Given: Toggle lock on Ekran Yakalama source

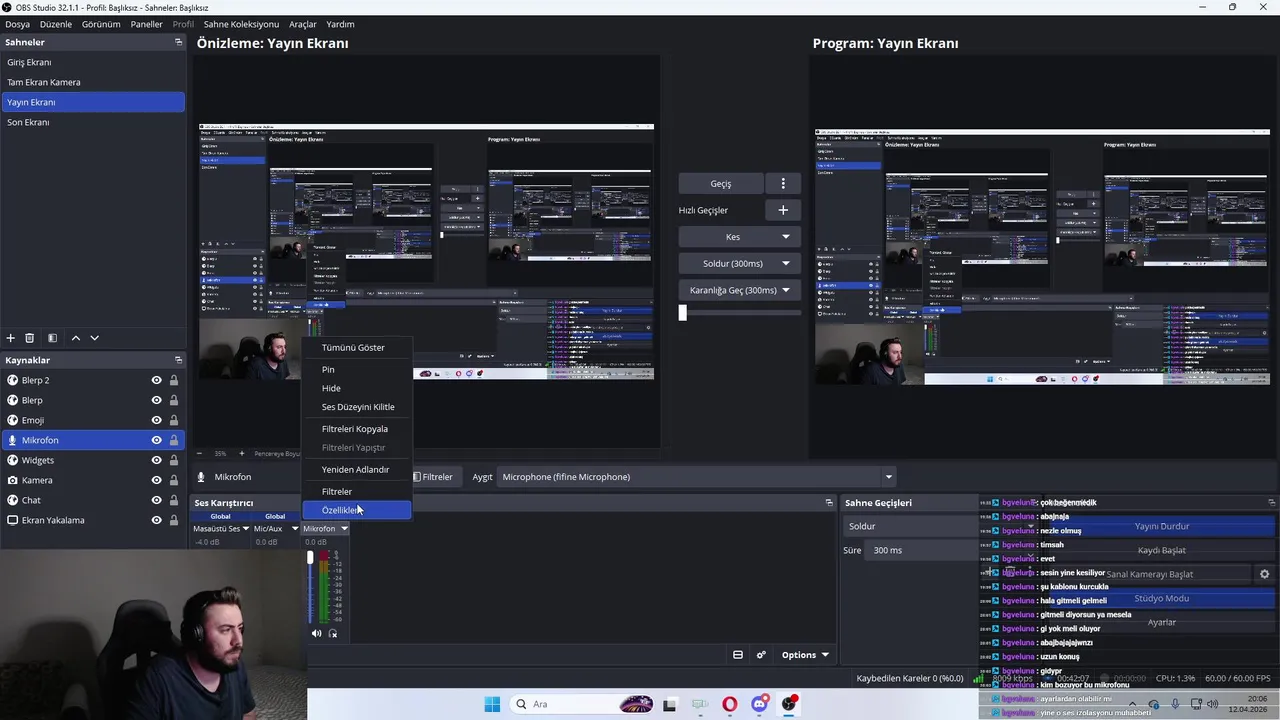Looking at the screenshot, I should (x=174, y=520).
